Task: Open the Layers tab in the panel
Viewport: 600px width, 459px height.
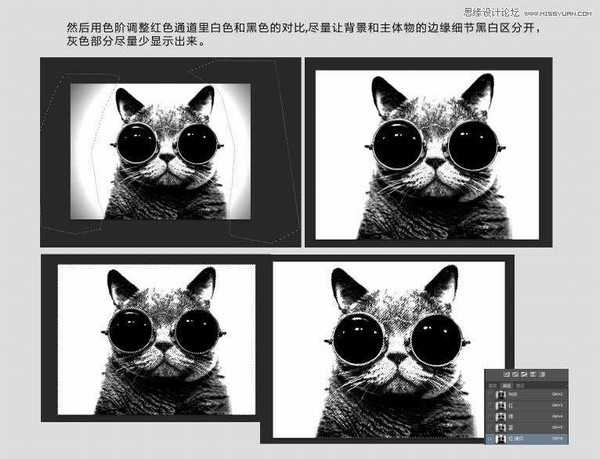Action: [x=493, y=385]
